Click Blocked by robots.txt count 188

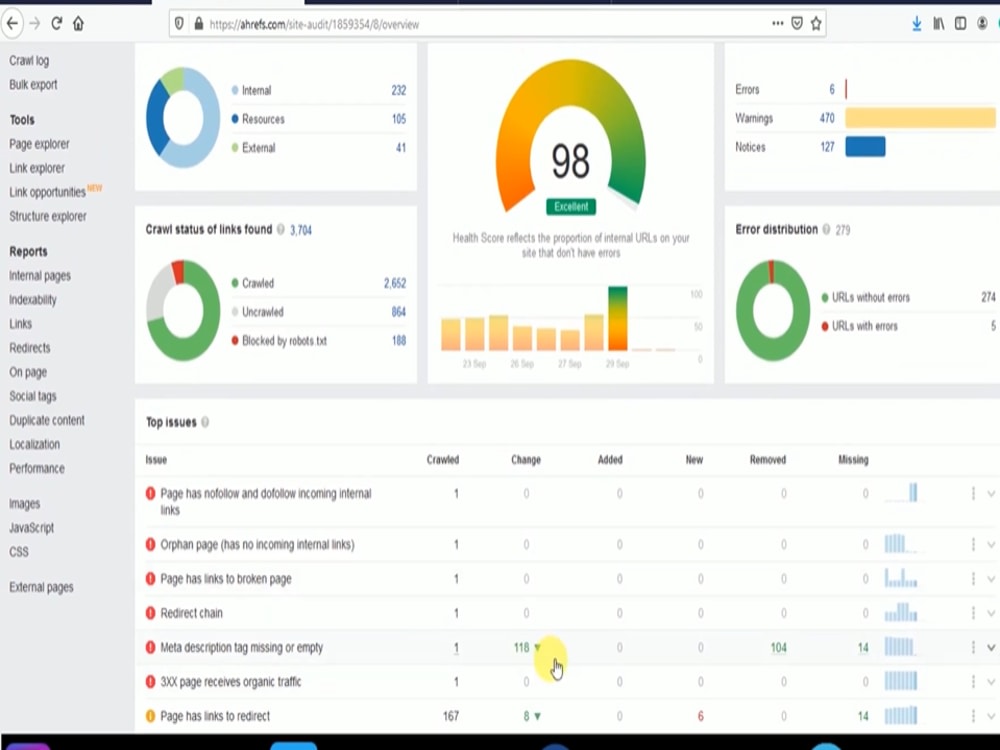[399, 341]
